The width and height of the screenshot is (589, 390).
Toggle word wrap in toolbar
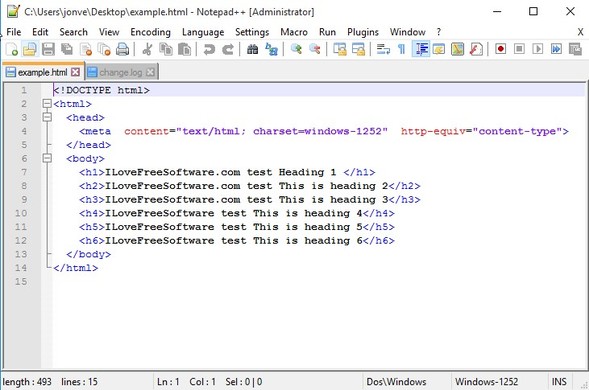pos(383,49)
